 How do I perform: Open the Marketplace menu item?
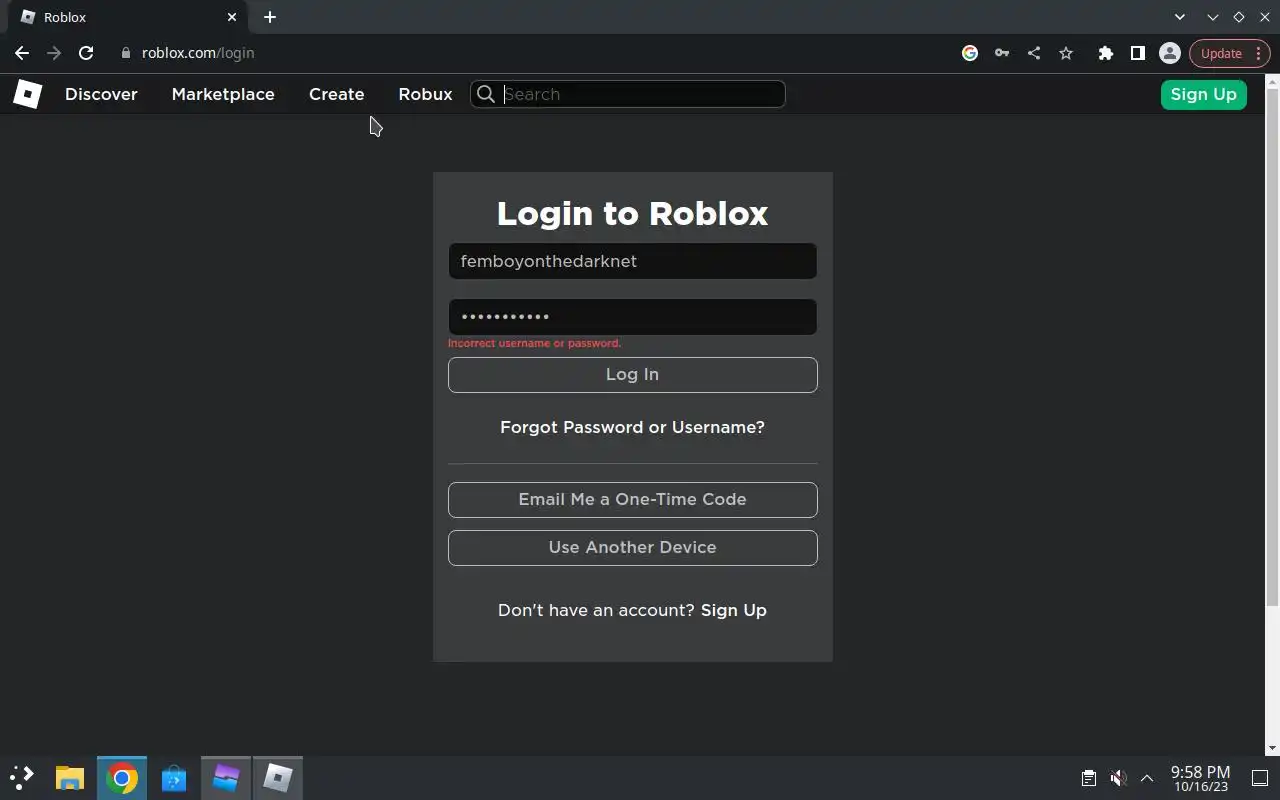pos(223,94)
